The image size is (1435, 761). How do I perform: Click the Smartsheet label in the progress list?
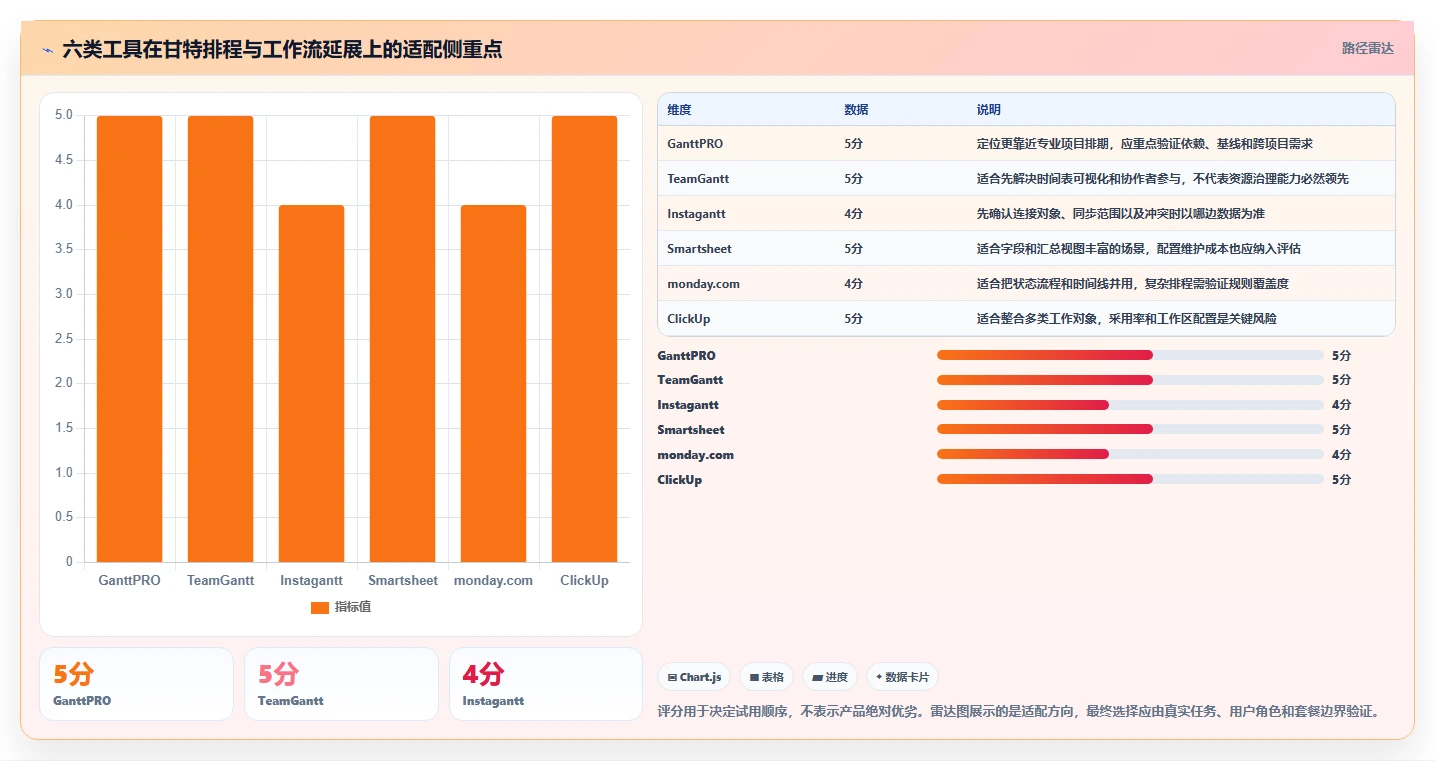pos(691,430)
